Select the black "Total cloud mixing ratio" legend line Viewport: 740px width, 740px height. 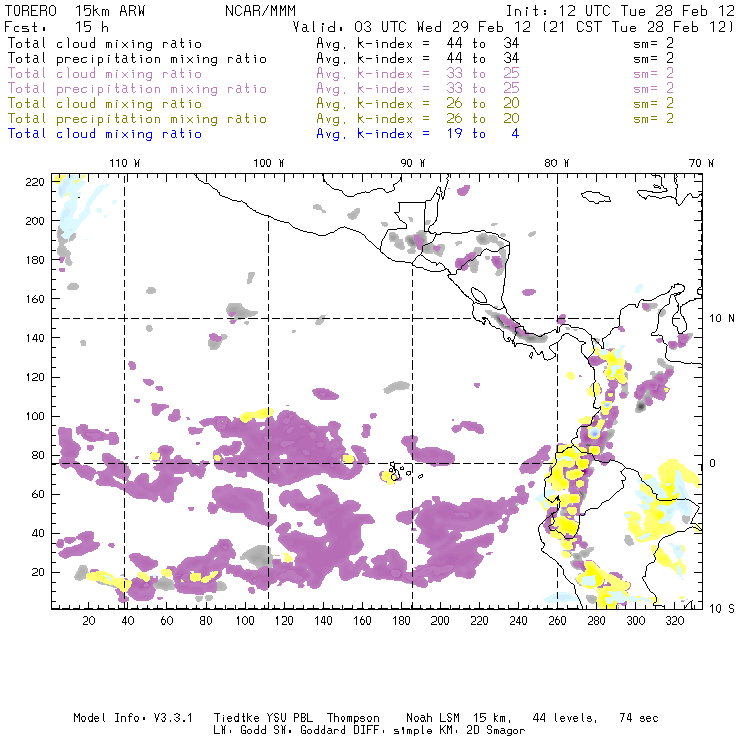click(105, 43)
